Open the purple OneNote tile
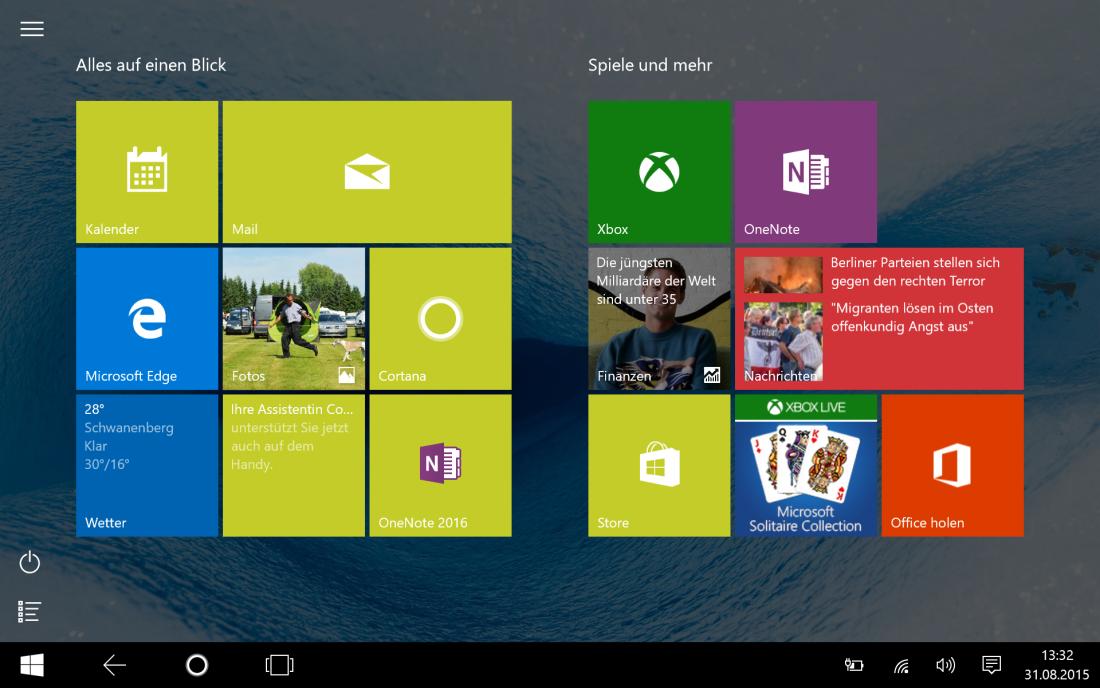Screen dimensions: 1100x688 [805, 171]
